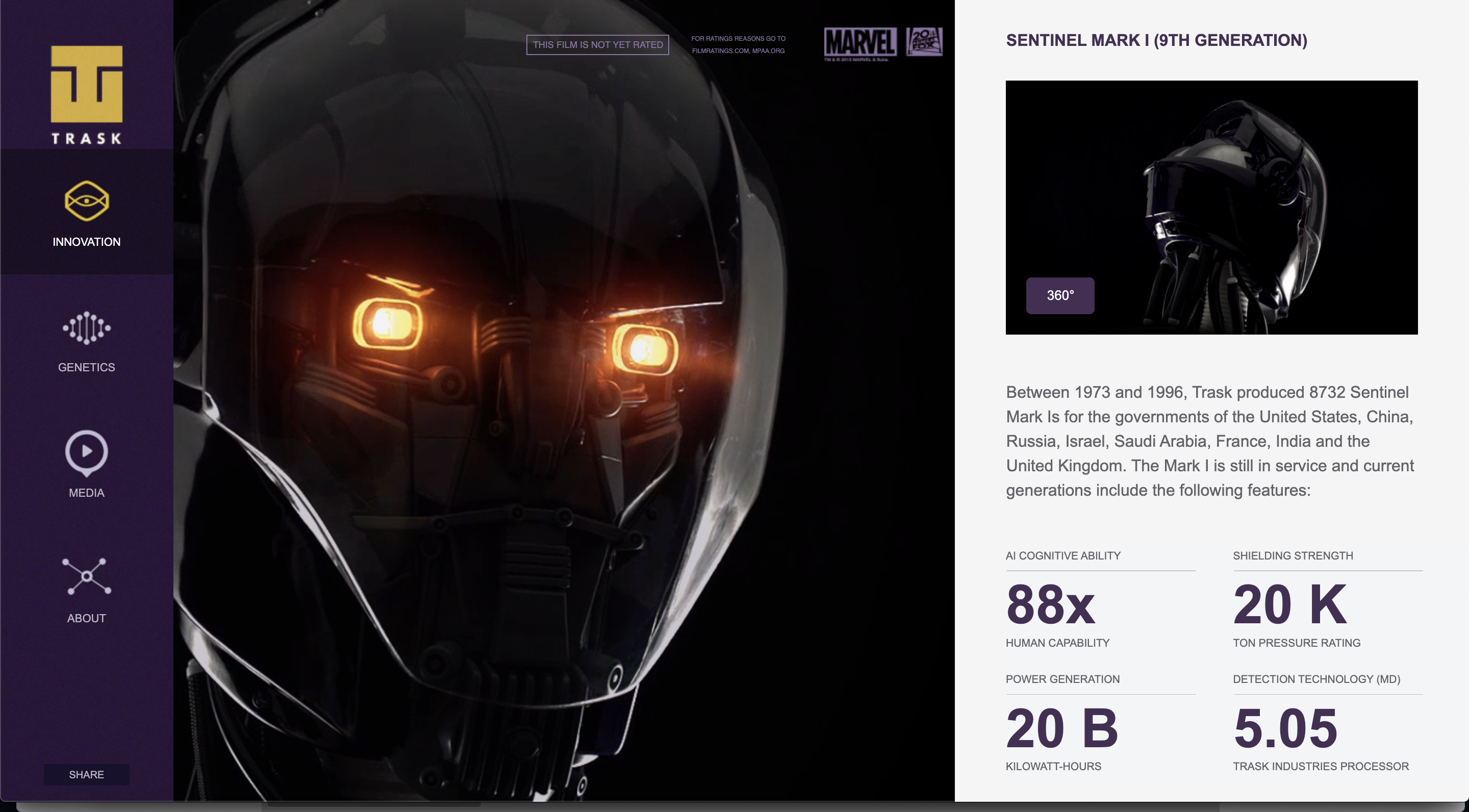Click the 5.05 detection technology stat
The height and width of the screenshot is (812, 1469).
point(1285,728)
